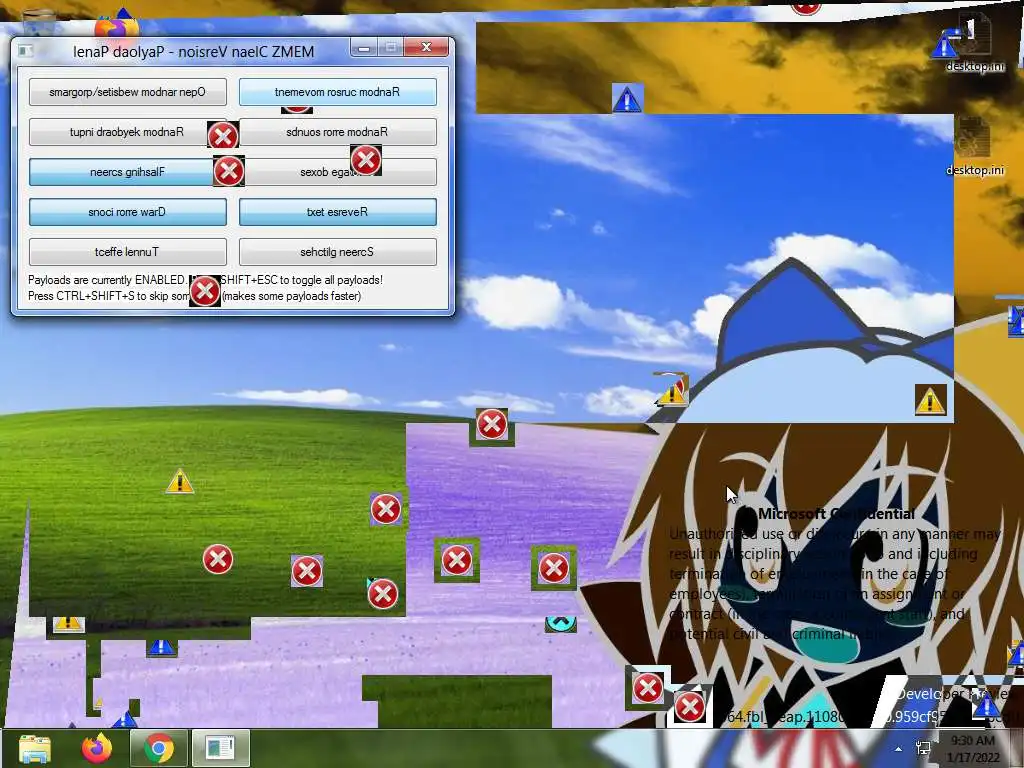This screenshot has width=1024, height=768.
Task: Toggle the 'sexob egasseM' payload button
Action: [338, 172]
